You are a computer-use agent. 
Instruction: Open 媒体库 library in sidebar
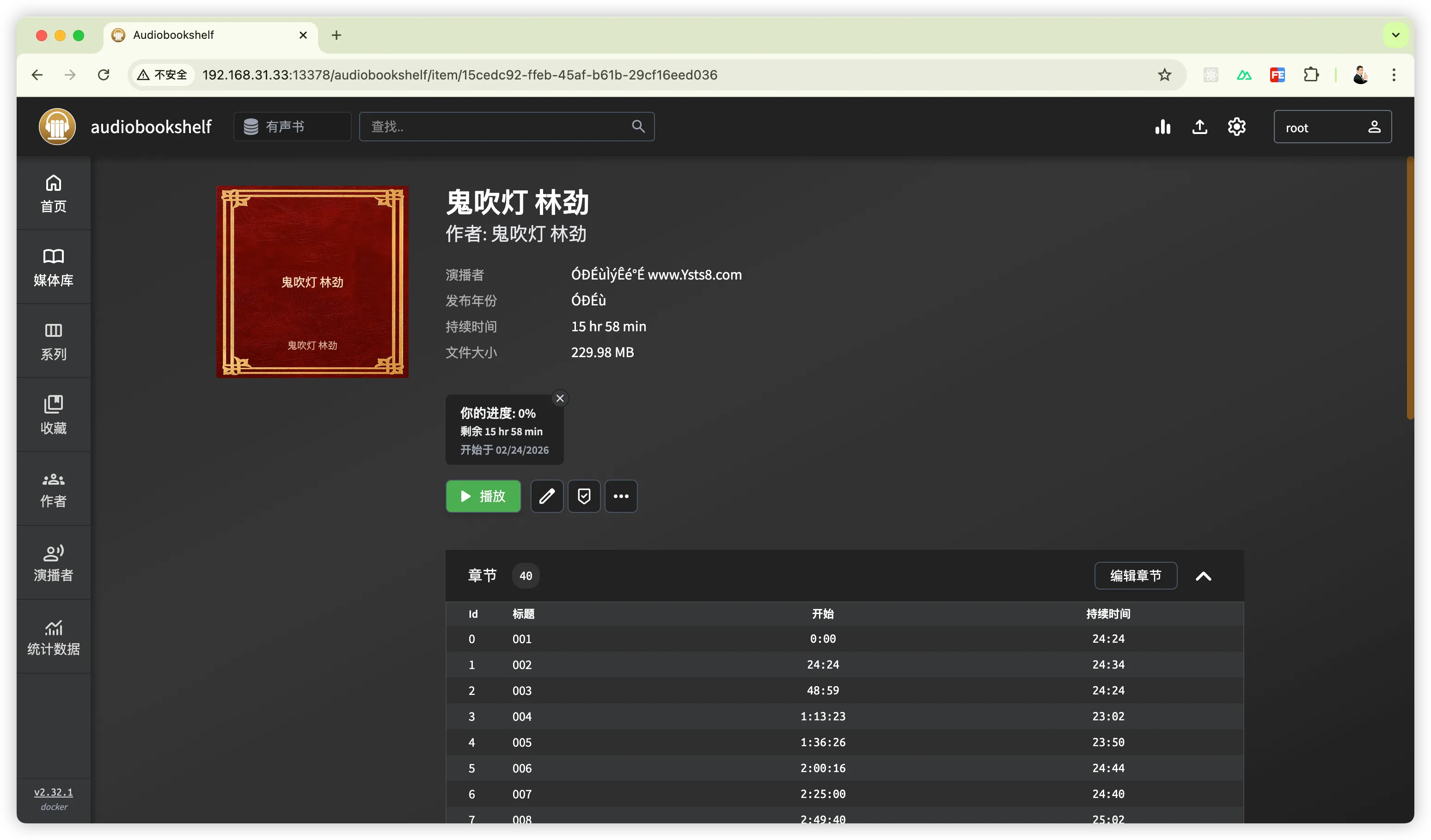tap(53, 268)
